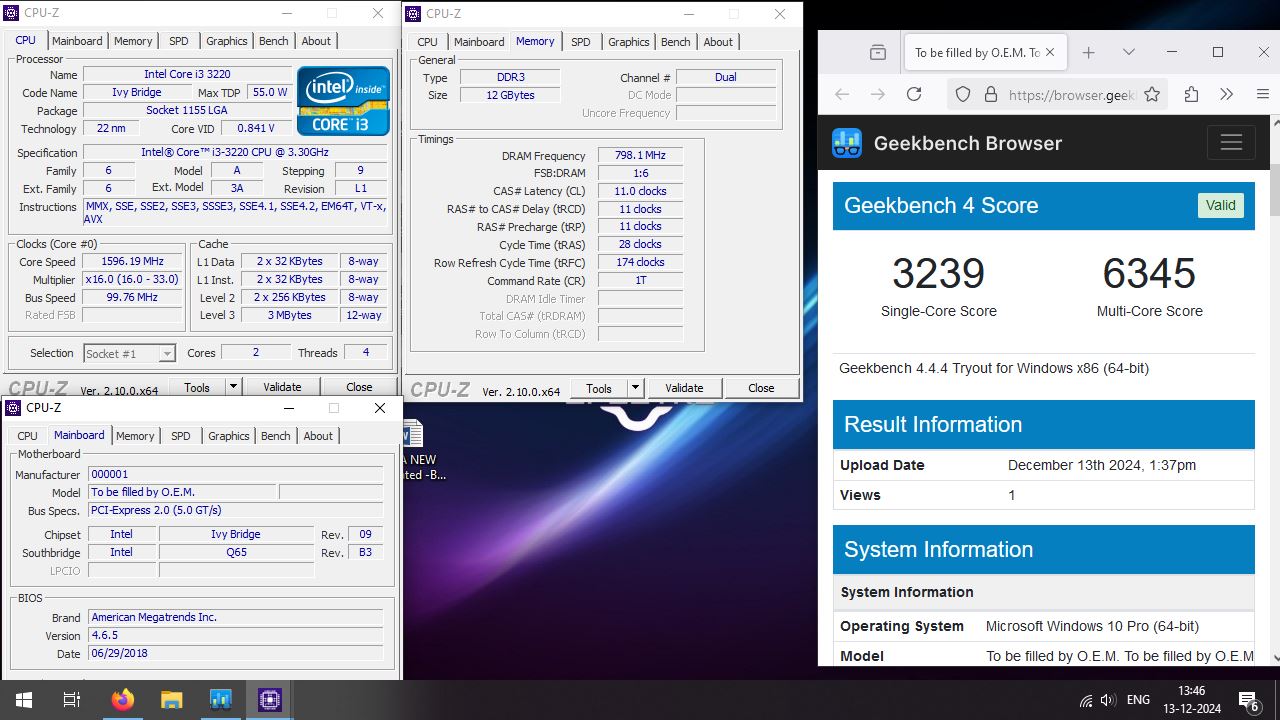Click the ENG language indicator
The image size is (1280, 720).
tap(1138, 700)
